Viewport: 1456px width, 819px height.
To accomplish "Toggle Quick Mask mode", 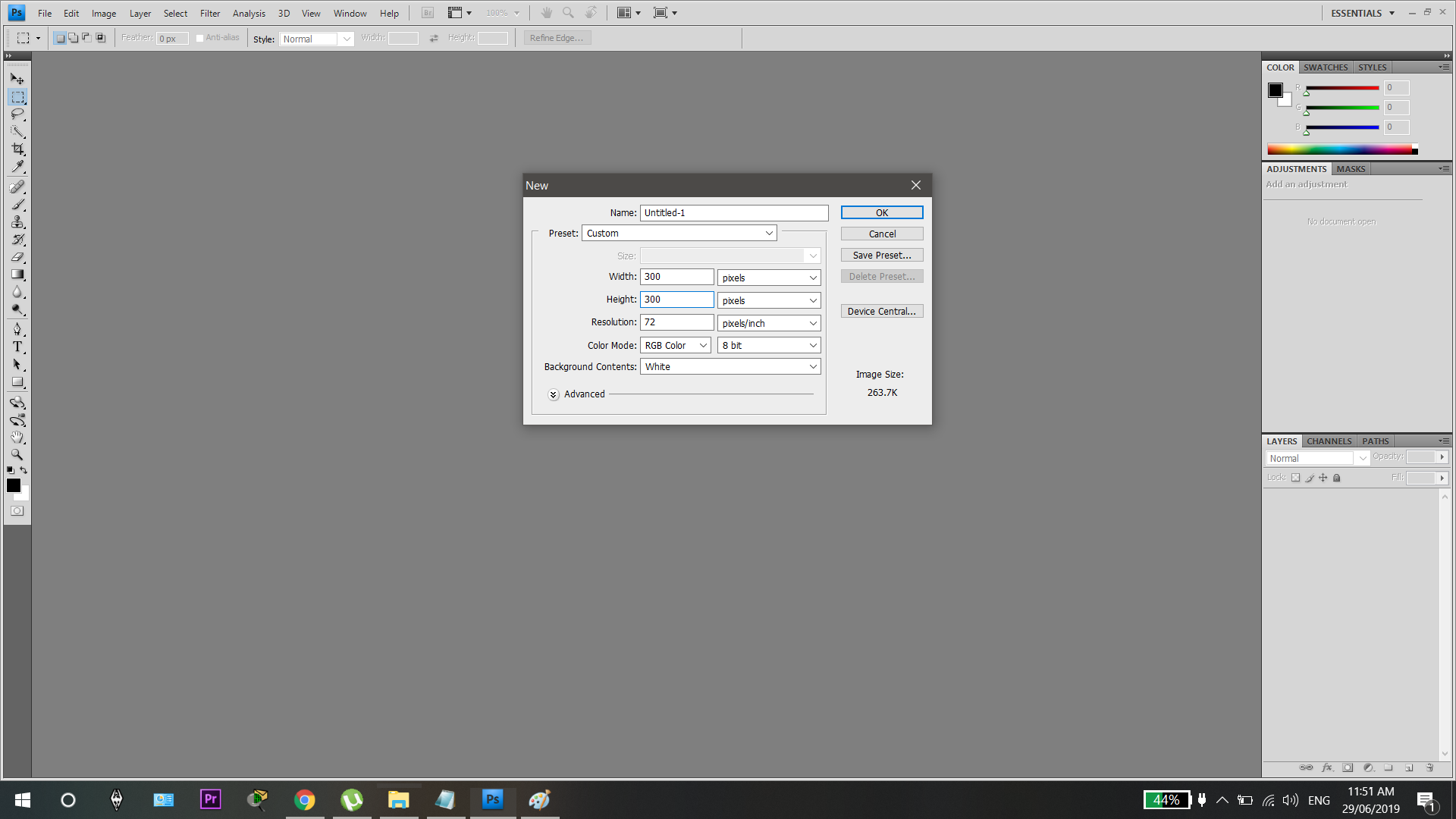I will pos(17,510).
